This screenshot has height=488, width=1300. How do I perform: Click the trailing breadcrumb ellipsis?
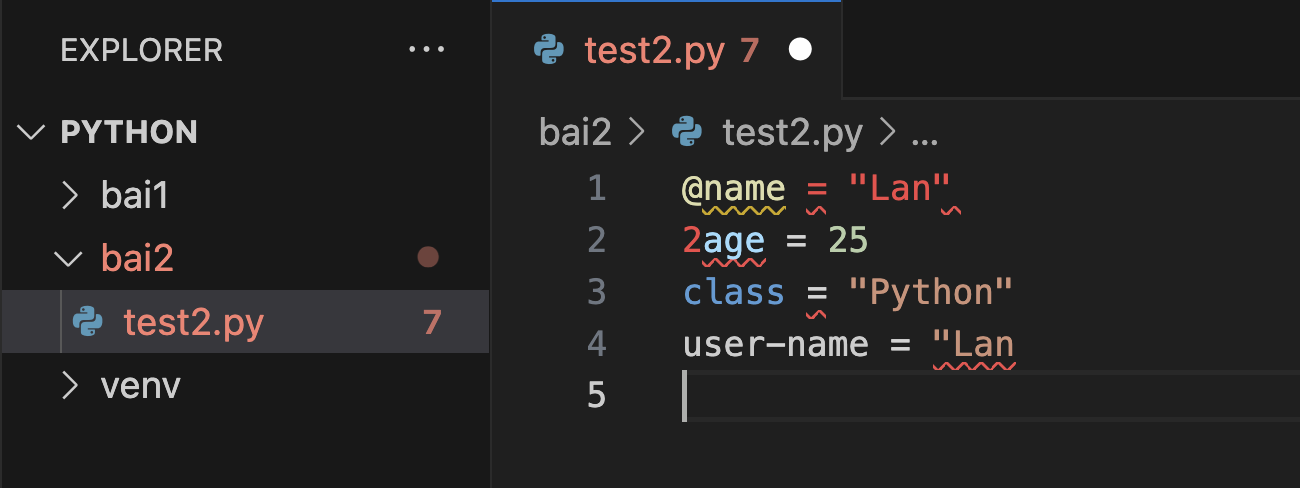[921, 133]
